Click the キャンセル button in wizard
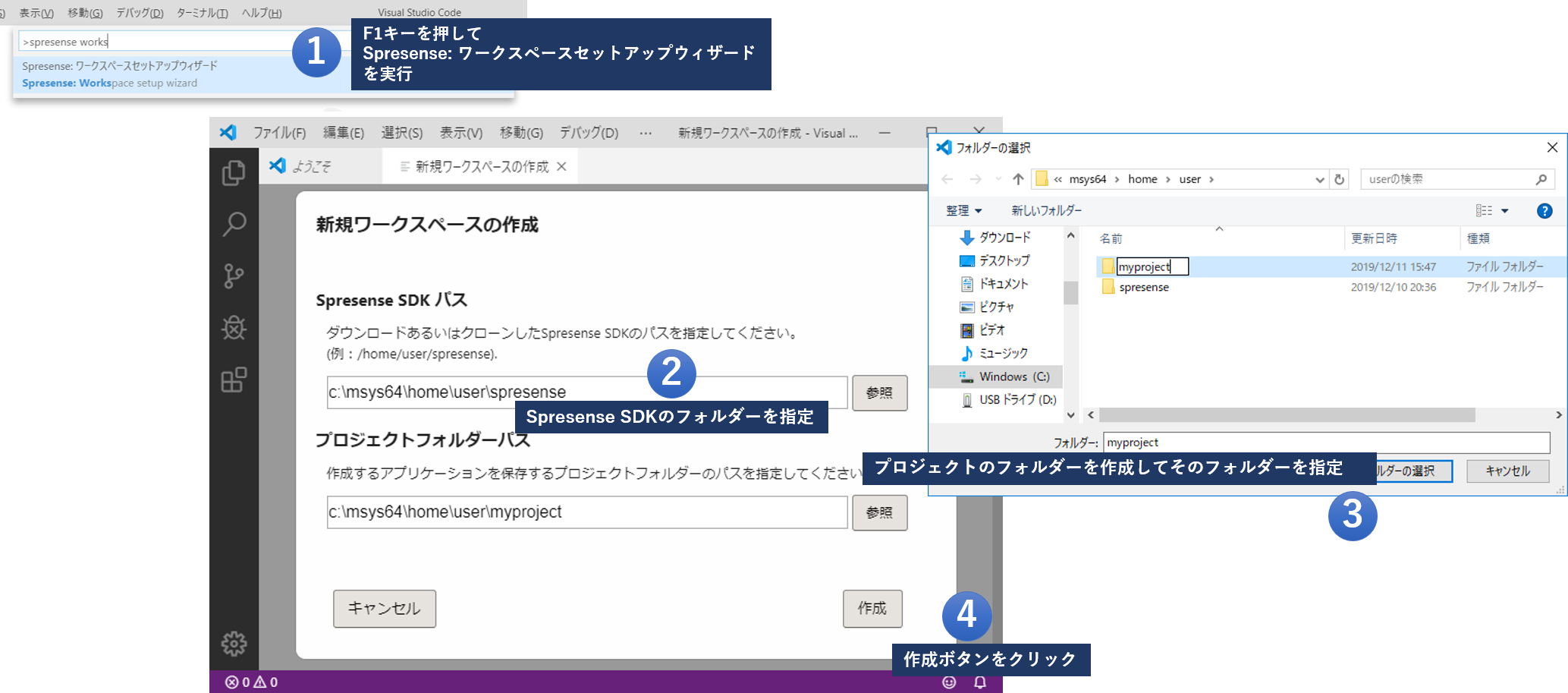This screenshot has height=693, width=1568. coord(385,608)
